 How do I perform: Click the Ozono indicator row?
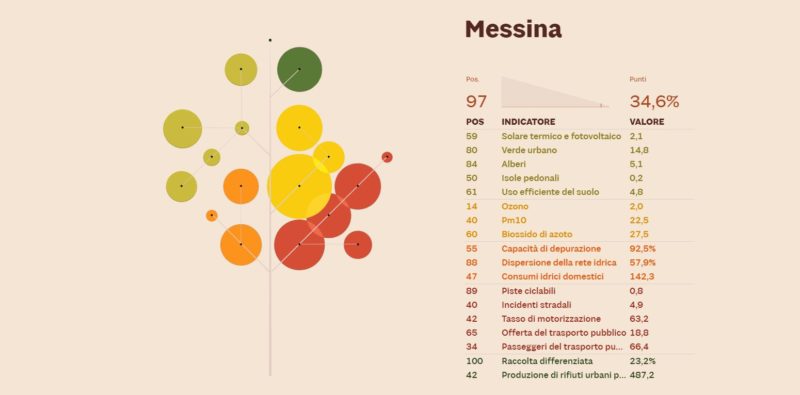[x=580, y=206]
